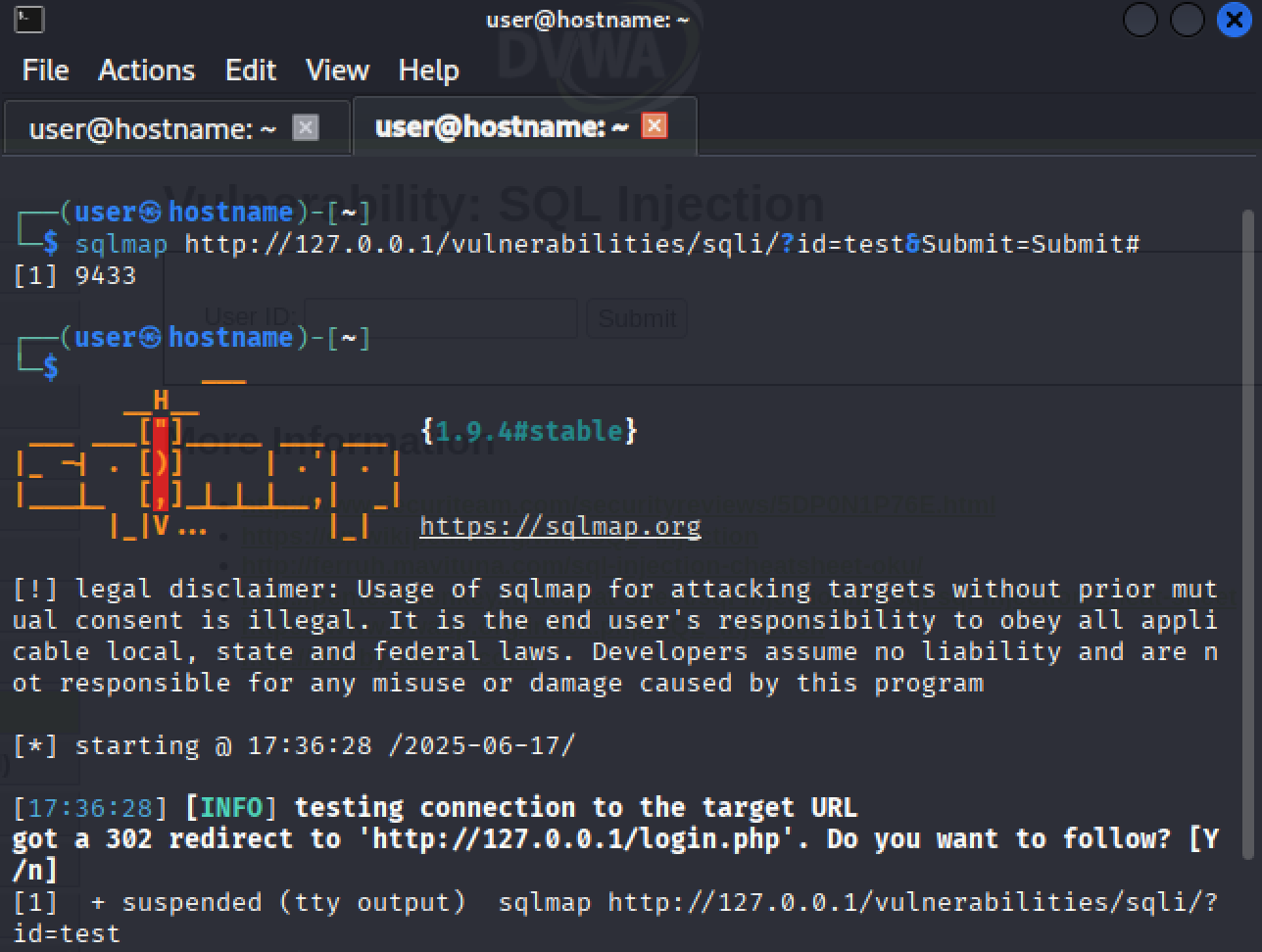Open the File menu
The image size is (1262, 952).
click(x=45, y=71)
